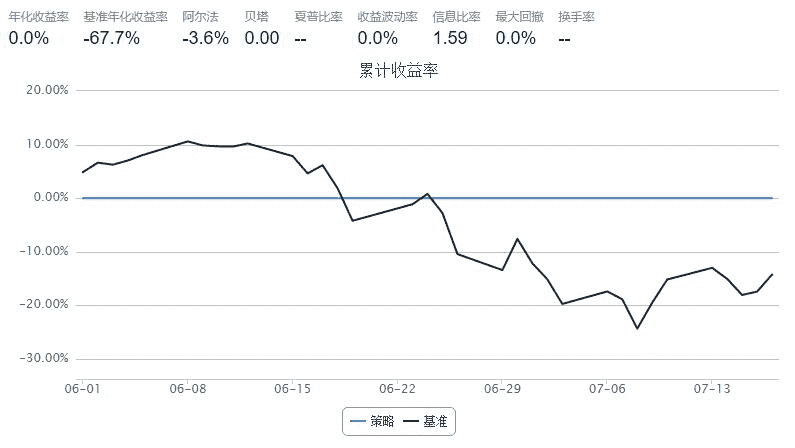The height and width of the screenshot is (448, 795).
Task: Select the 年化收益率 metric label
Action: [38, 17]
